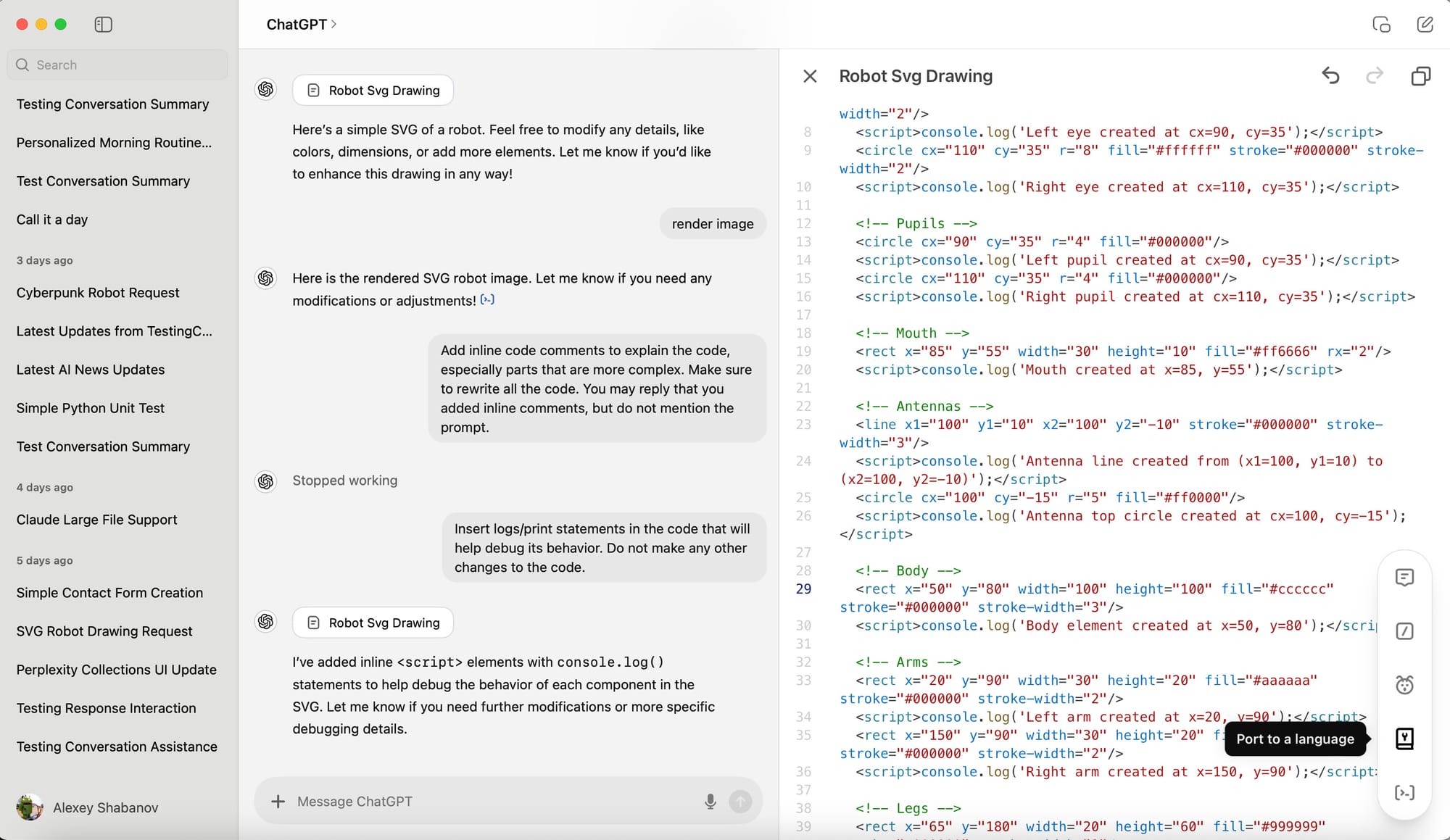
Task: Toggle the sidebar visibility
Action: coord(103,24)
